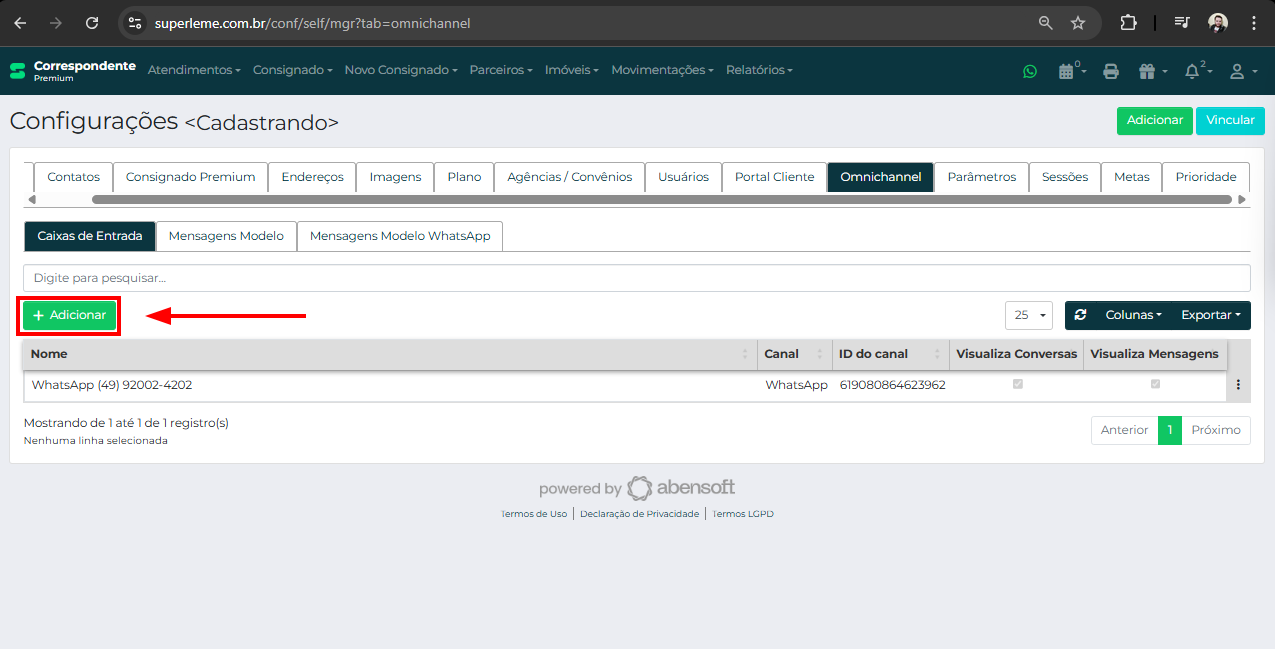The width and height of the screenshot is (1275, 649).
Task: Switch to the Mensagens Modelo tab
Action: click(x=226, y=236)
